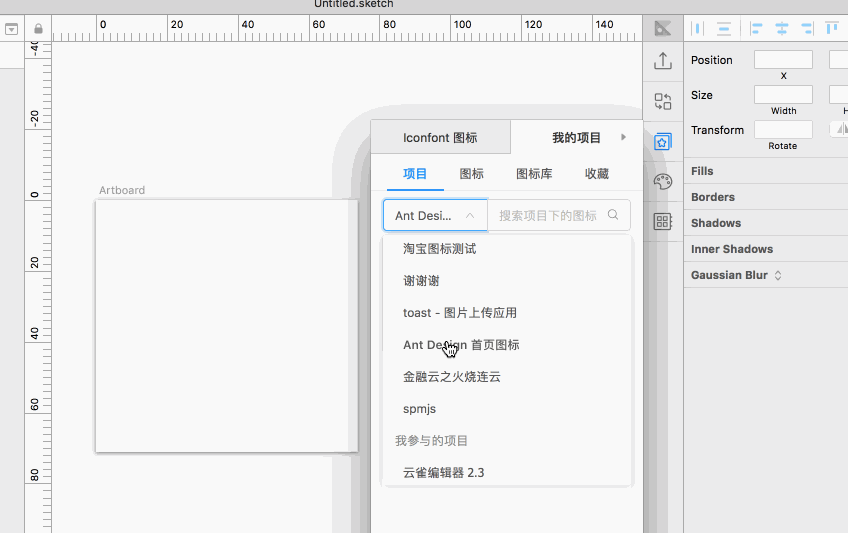Choose 云雀编辑器 2.3 project

507,472
